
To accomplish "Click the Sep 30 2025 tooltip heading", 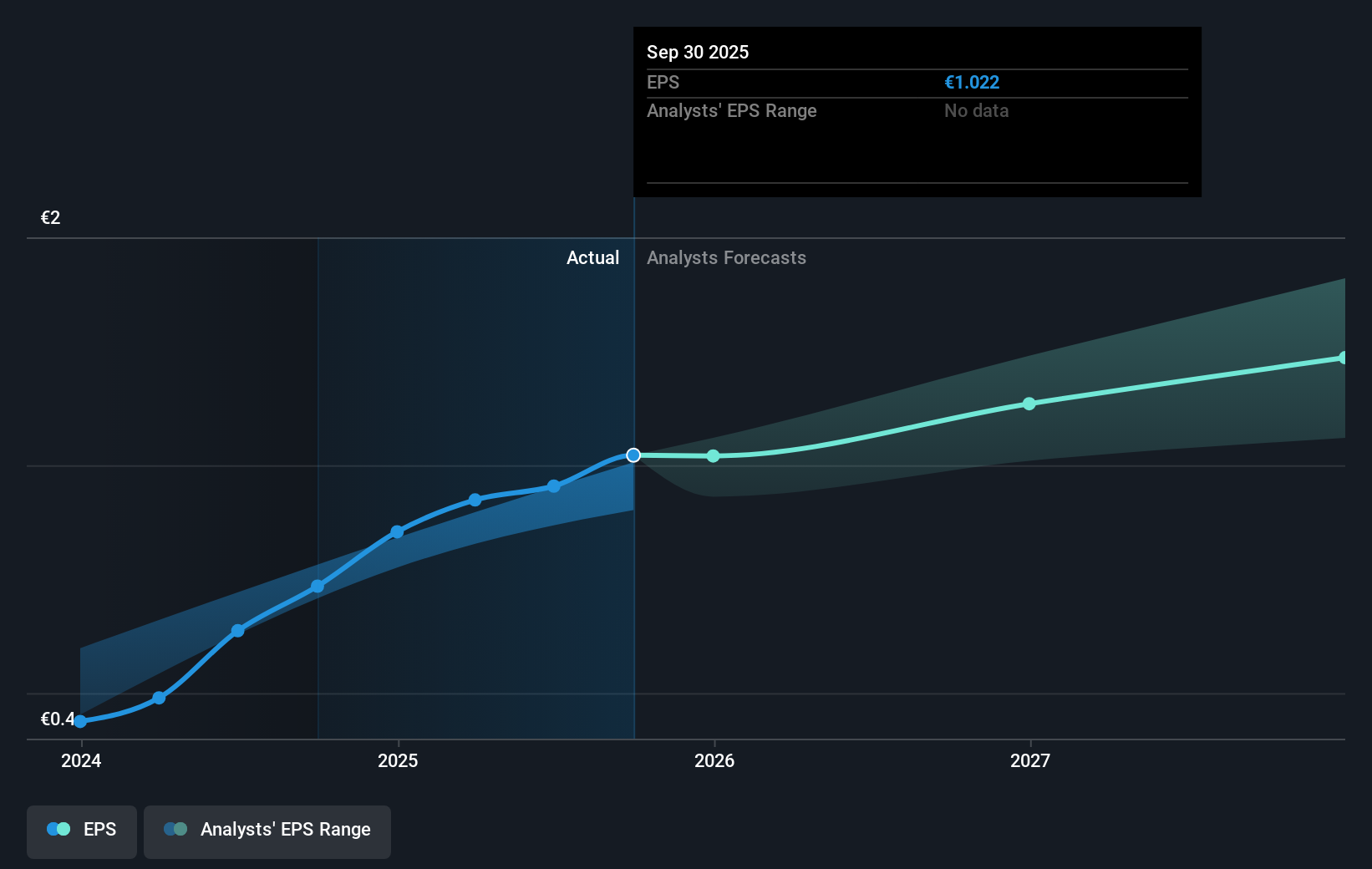I will pos(697,52).
